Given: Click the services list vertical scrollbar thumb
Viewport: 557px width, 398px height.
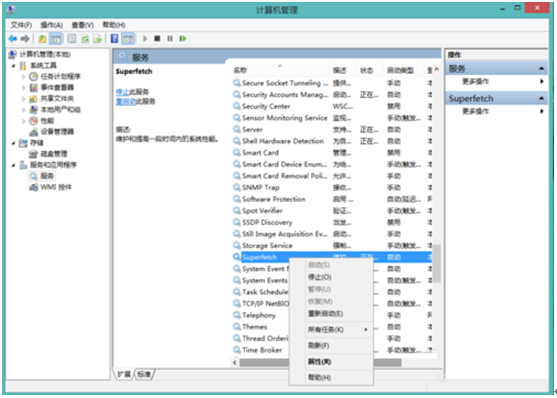Looking at the screenshot, I should point(437,263).
